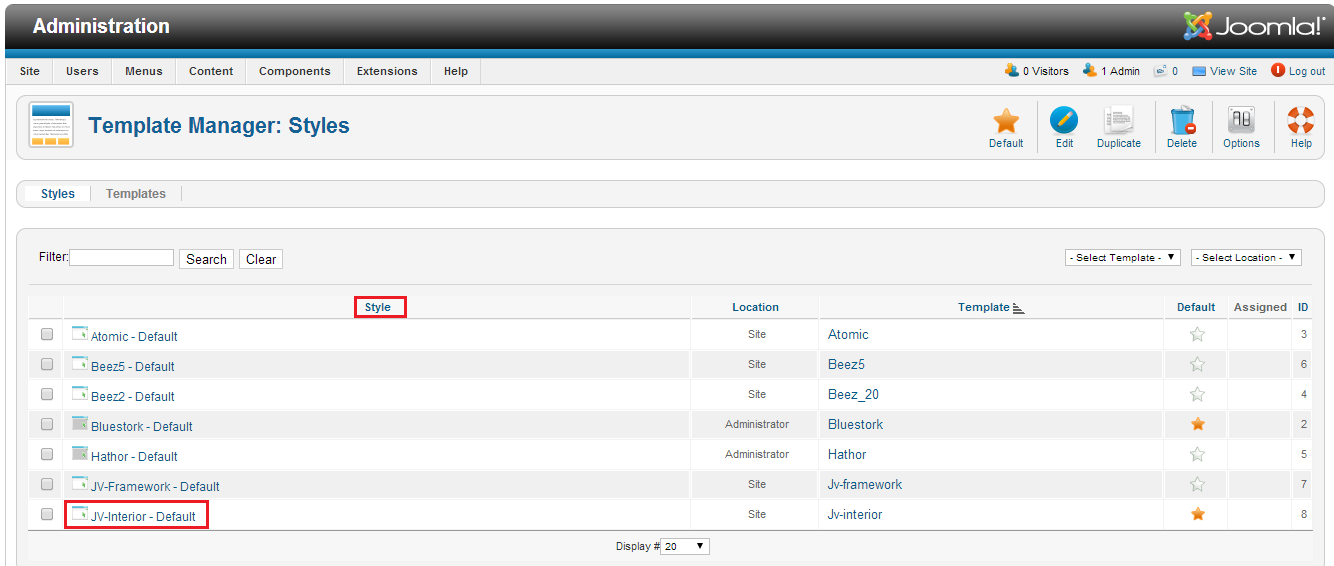Check the Beez2 - Default row checkbox
Image resolution: width=1334 pixels, height=566 pixels.
[x=47, y=395]
